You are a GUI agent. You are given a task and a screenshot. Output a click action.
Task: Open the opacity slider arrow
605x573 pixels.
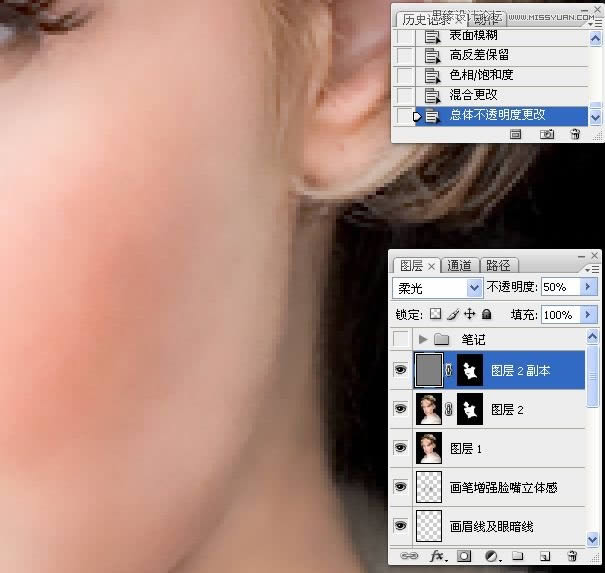click(587, 288)
